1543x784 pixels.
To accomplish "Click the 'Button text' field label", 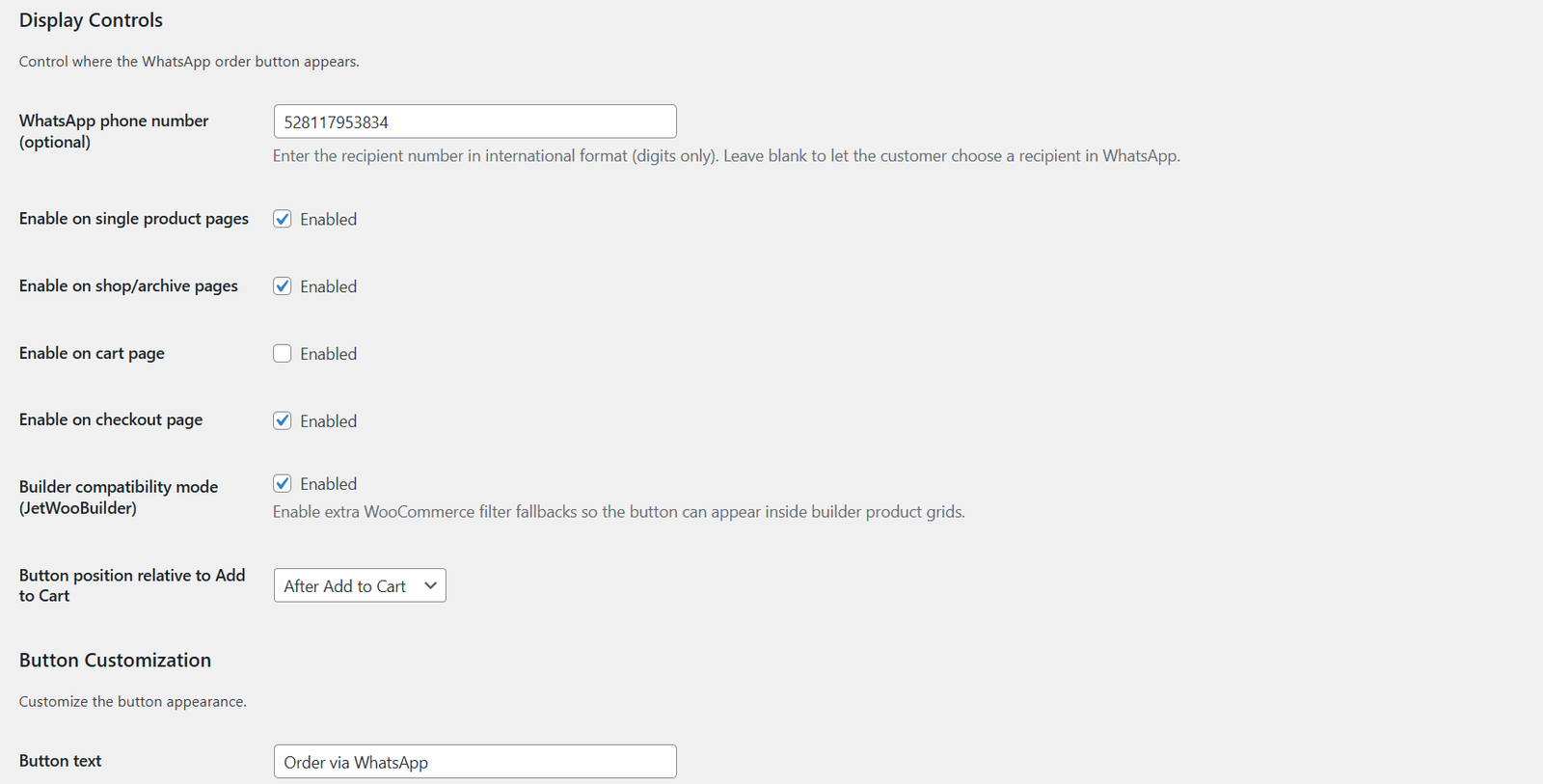I will coord(60,761).
